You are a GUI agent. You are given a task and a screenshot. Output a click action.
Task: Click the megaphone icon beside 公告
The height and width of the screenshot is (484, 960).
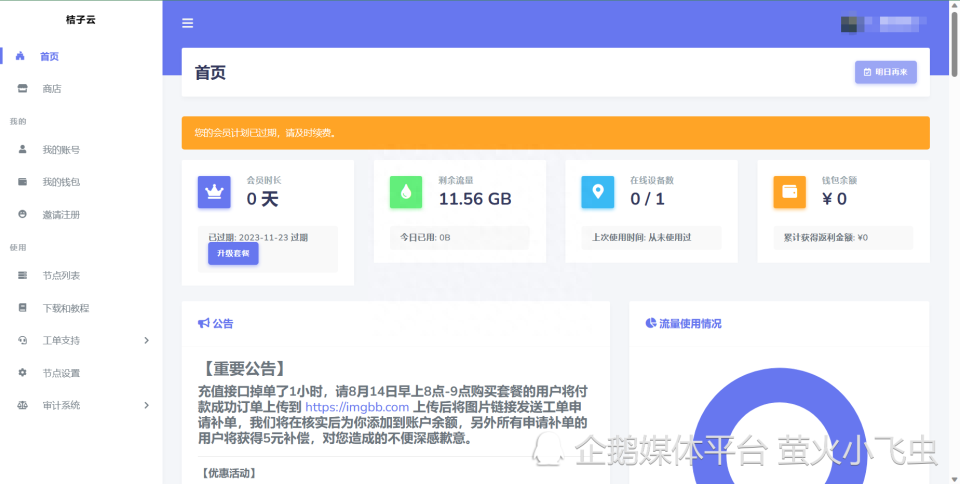[203, 324]
